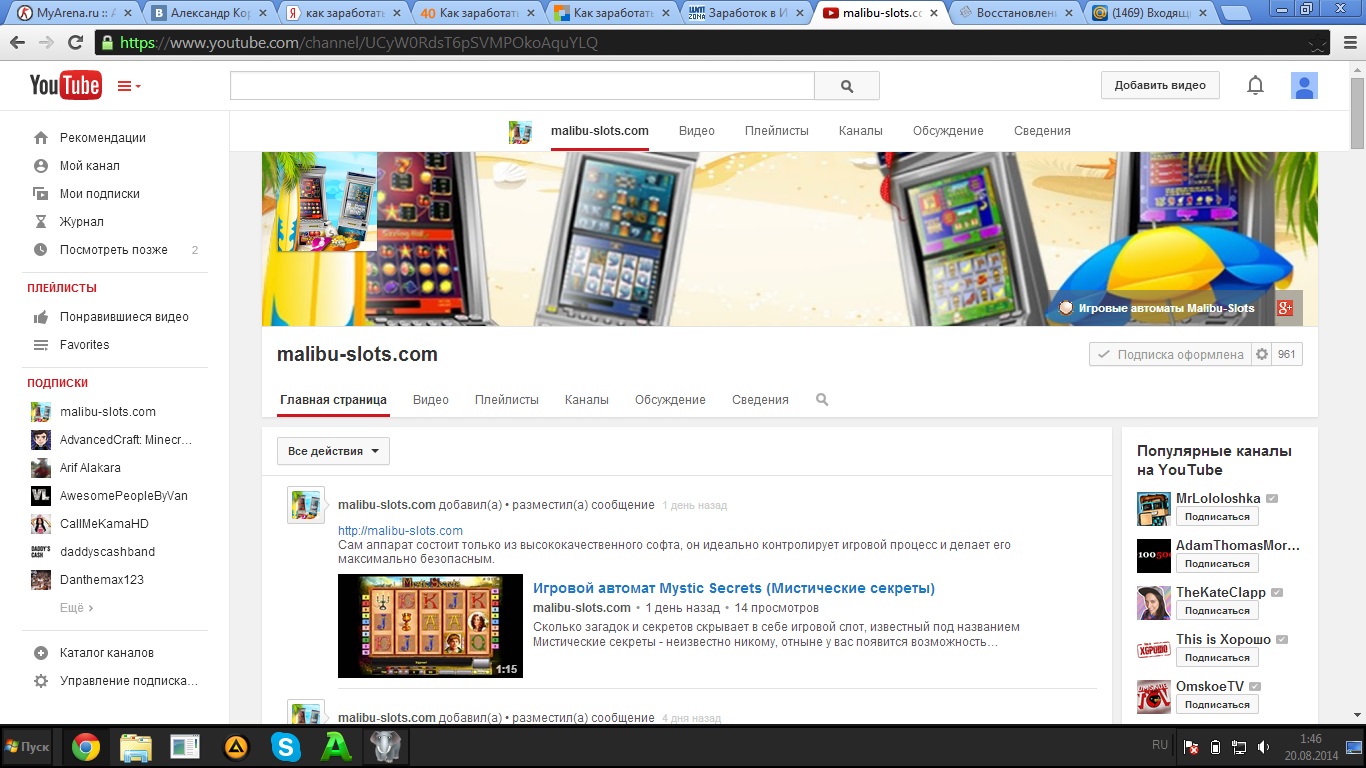The height and width of the screenshot is (768, 1366).
Task: Open the guide menu next to YouTube logo
Action: tap(129, 86)
